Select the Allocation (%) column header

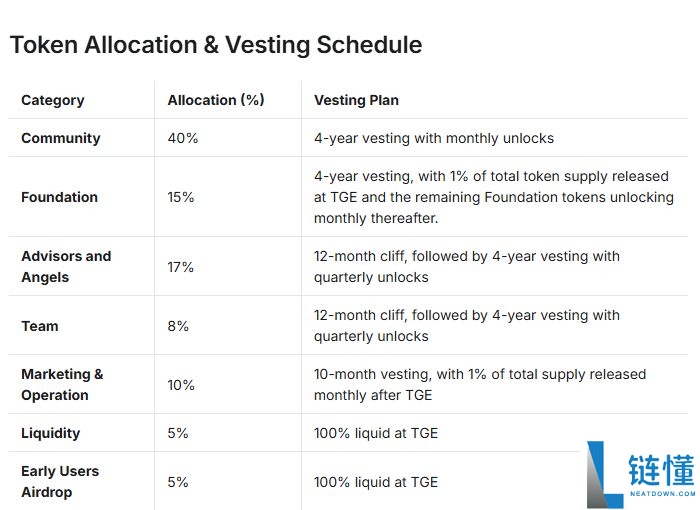(x=216, y=100)
